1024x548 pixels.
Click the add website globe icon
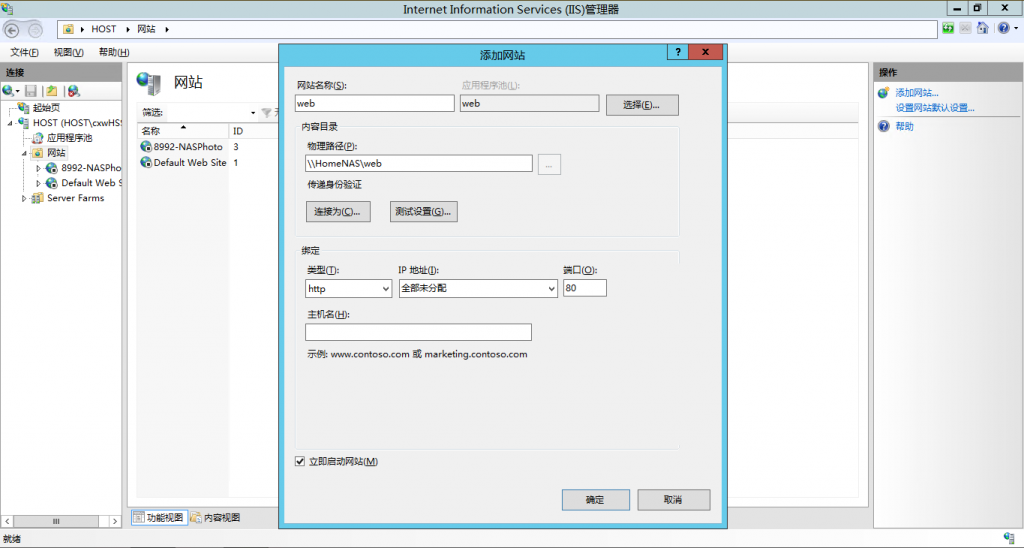coord(884,93)
